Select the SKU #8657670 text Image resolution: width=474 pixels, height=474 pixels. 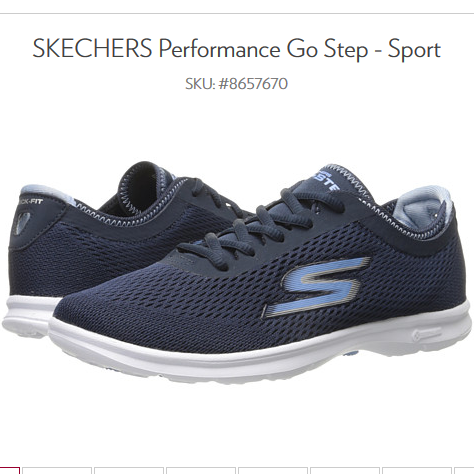coord(236,83)
